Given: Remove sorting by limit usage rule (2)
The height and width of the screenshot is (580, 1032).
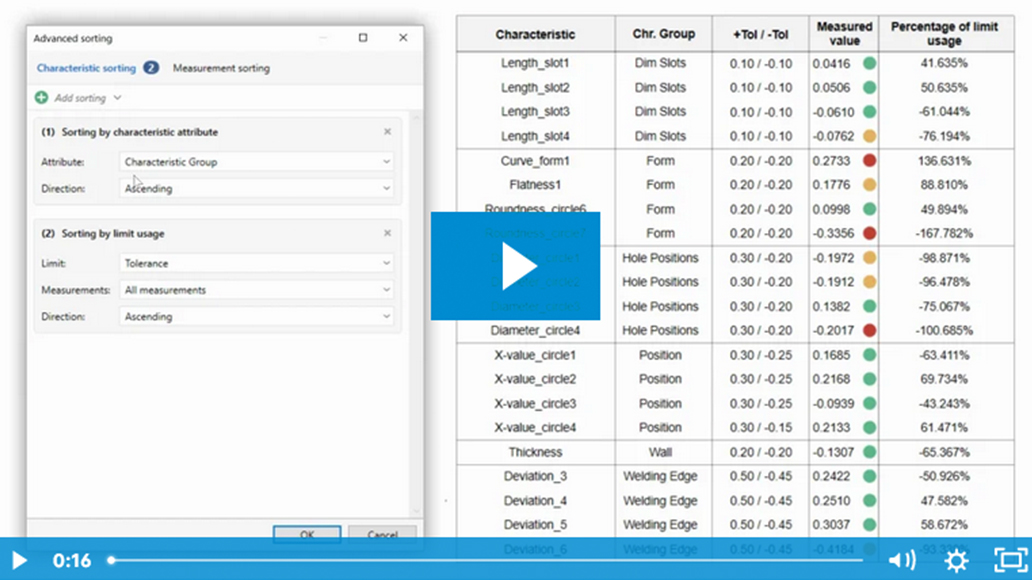Looking at the screenshot, I should click(x=387, y=233).
